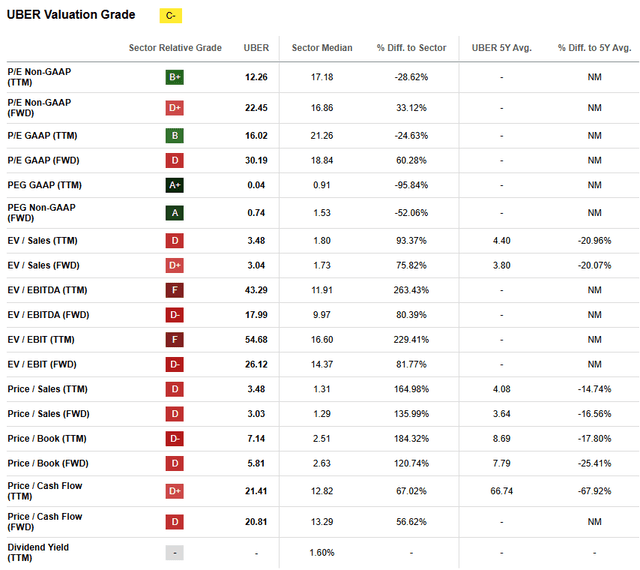This screenshot has height=570, width=640.
Task: Click the D grade badge for Price / Book (FWD)
Action: pos(175,463)
